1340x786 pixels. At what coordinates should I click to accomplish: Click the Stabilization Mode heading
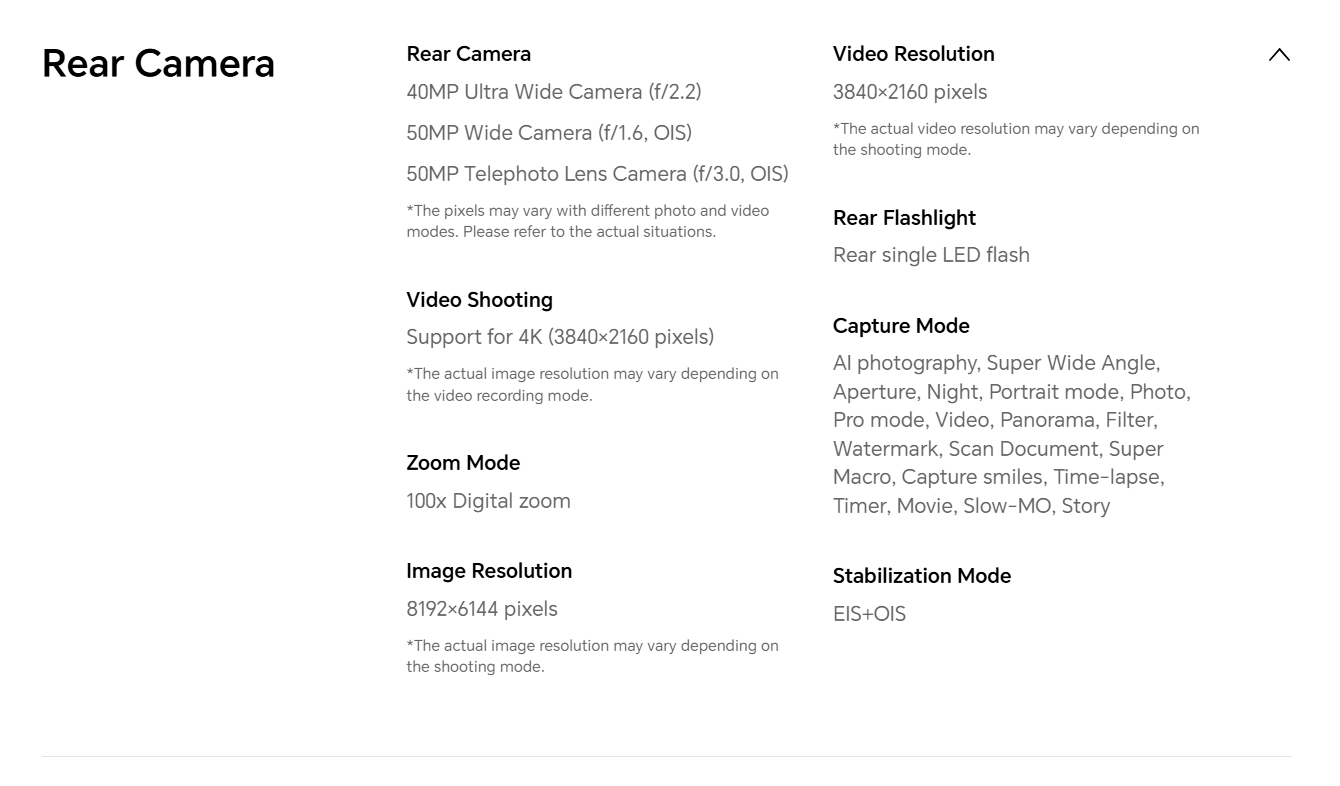tap(921, 576)
